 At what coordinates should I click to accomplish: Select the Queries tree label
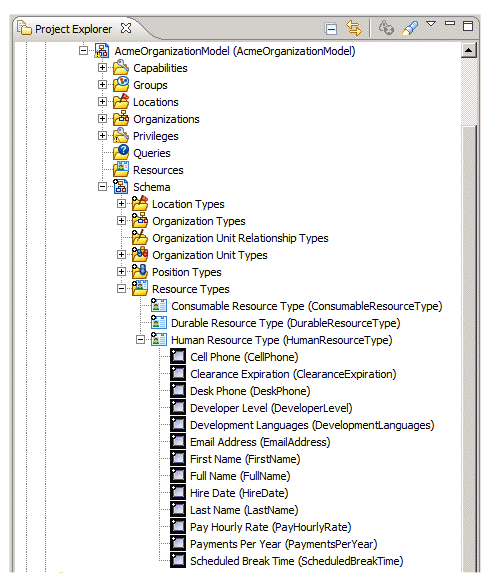point(152,153)
